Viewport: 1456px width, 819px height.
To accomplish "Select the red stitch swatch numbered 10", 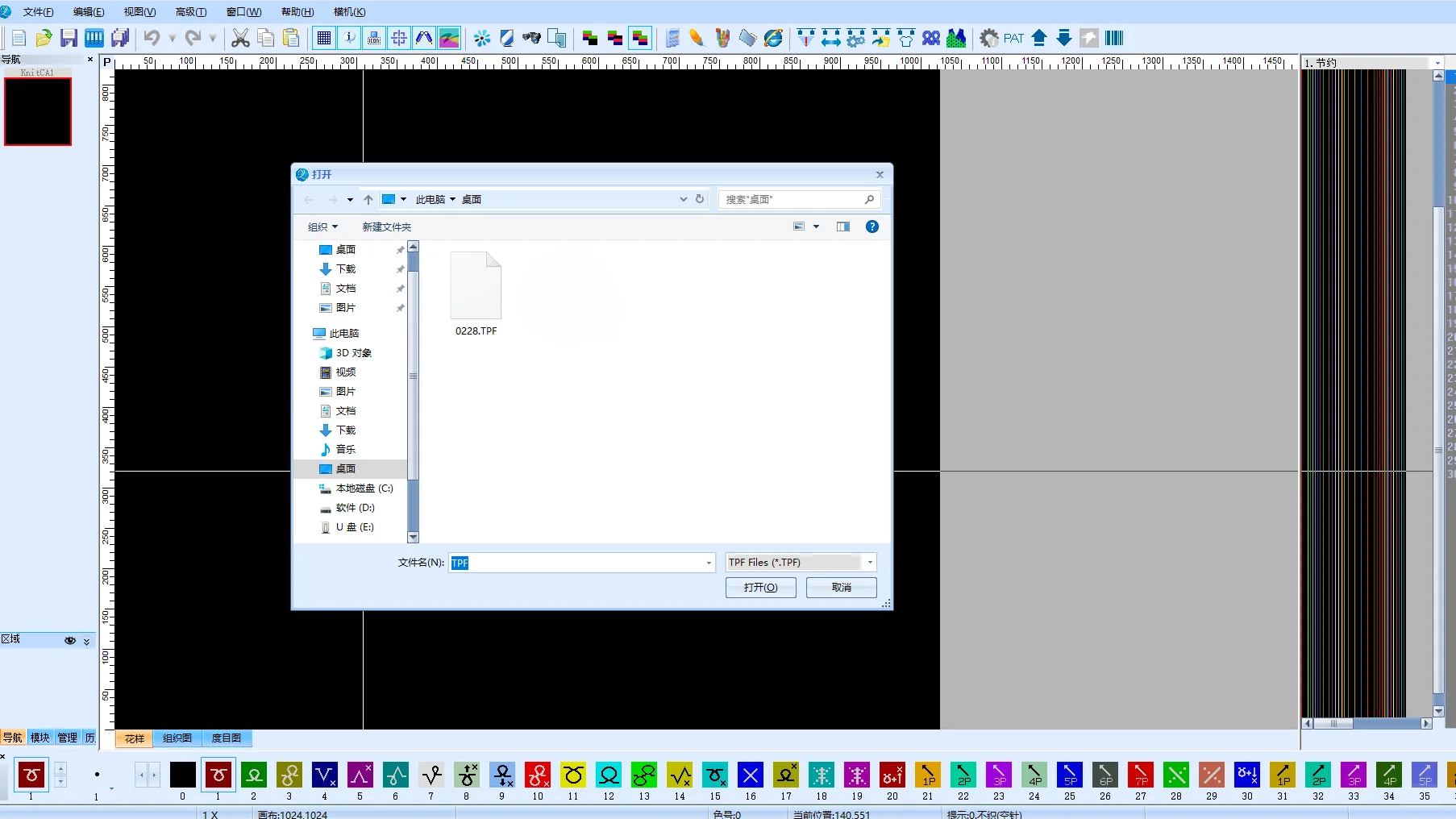I will tap(538, 775).
